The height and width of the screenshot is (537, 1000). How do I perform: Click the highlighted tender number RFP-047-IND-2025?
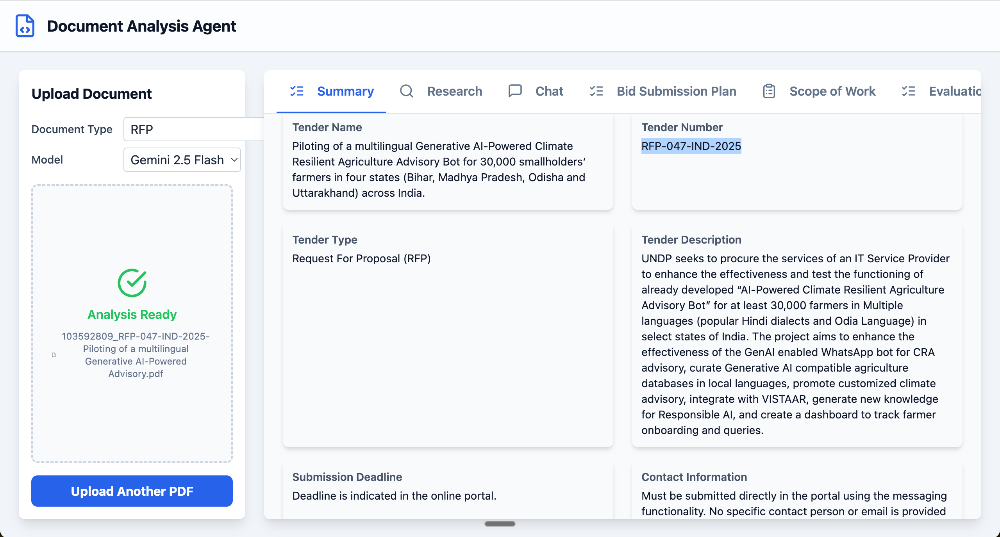(x=691, y=146)
